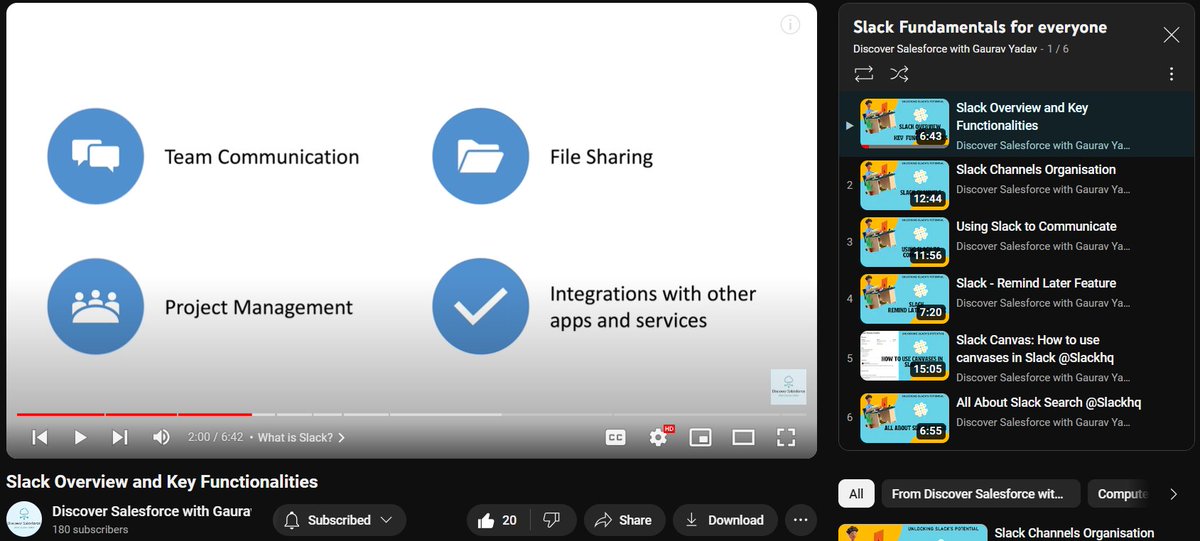
Task: Like the video with 20 likes
Action: point(499,520)
